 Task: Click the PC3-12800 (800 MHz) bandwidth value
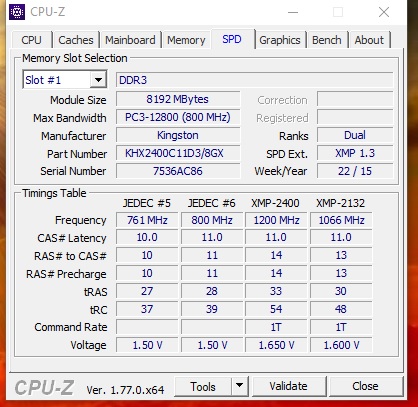point(178,117)
